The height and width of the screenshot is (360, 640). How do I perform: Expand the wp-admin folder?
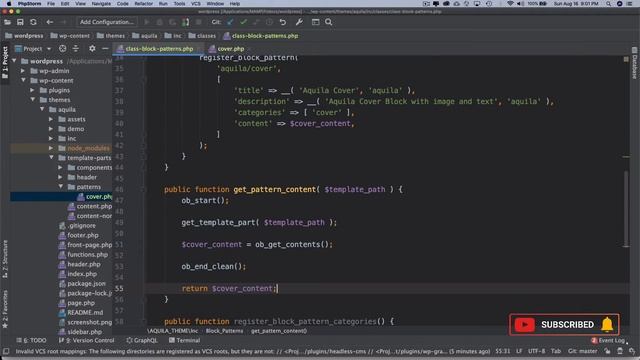[23, 71]
